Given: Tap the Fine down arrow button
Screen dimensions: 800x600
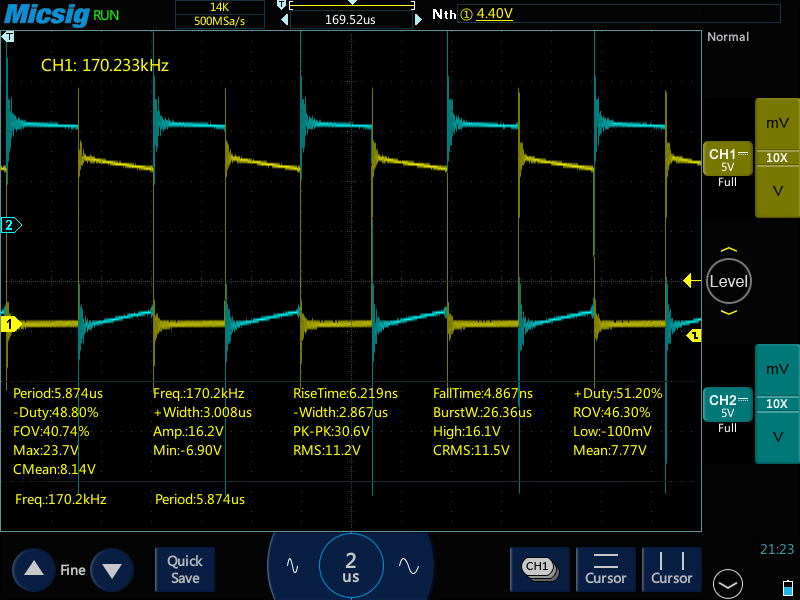Looking at the screenshot, I should point(112,569).
